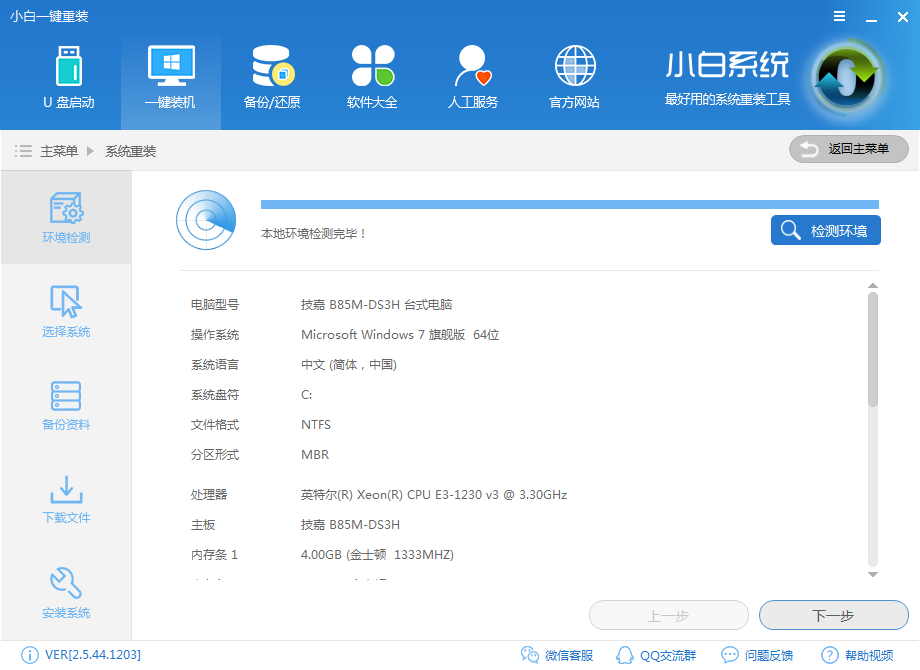Open 微信客服 link

click(x=557, y=655)
